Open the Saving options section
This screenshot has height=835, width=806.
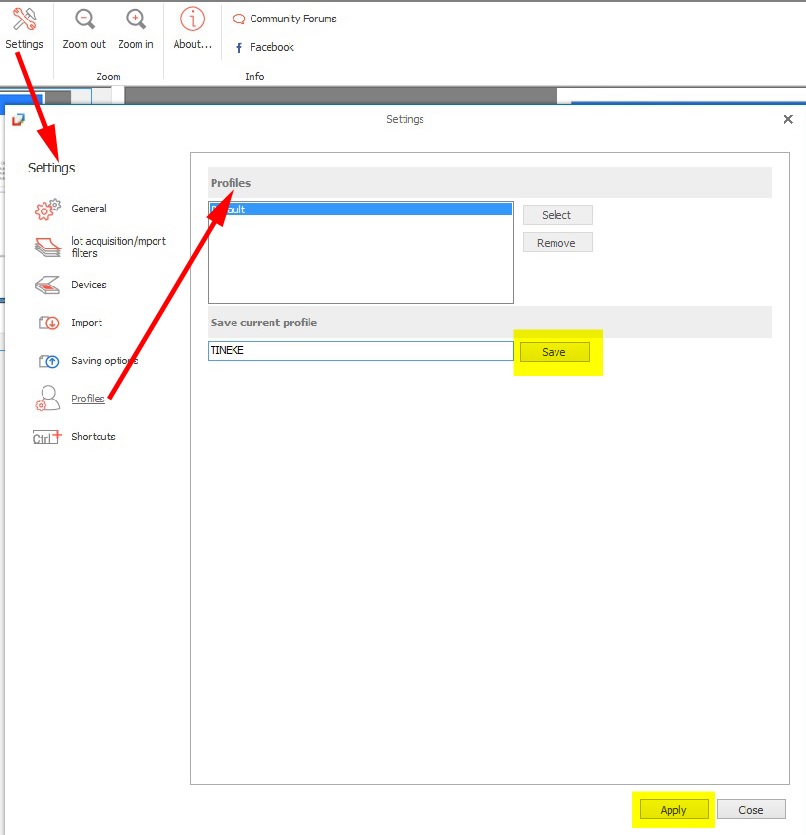(105, 361)
